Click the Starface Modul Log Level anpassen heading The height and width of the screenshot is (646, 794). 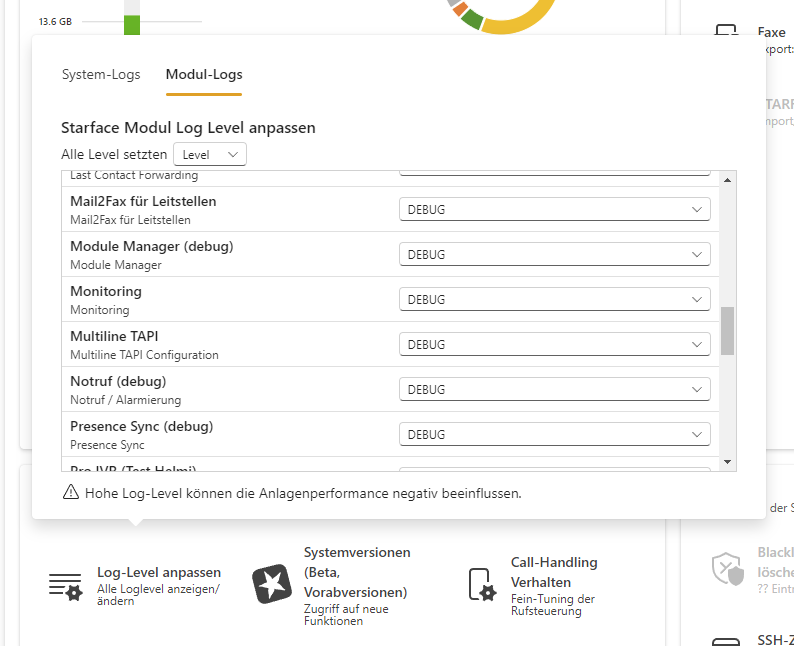tap(188, 128)
